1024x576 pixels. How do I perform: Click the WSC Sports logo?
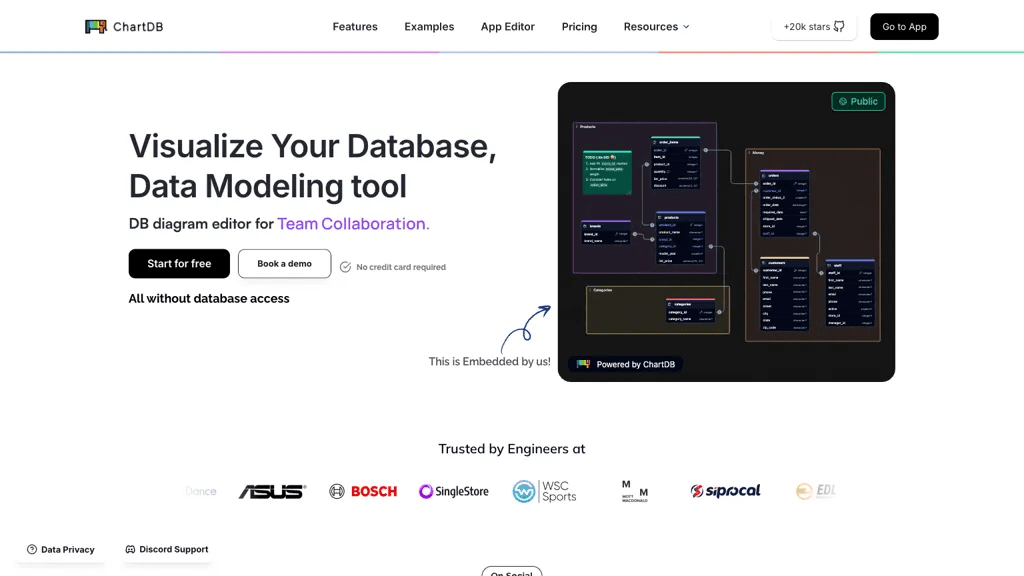(544, 491)
